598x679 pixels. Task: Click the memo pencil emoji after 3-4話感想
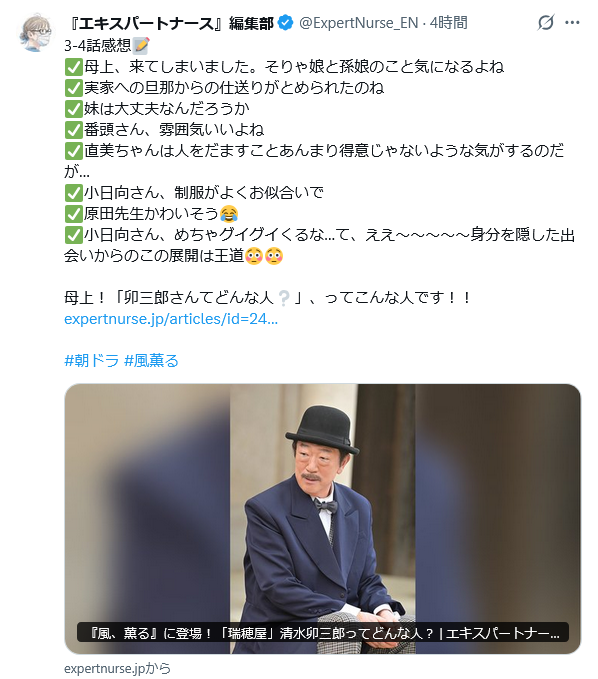[x=141, y=45]
